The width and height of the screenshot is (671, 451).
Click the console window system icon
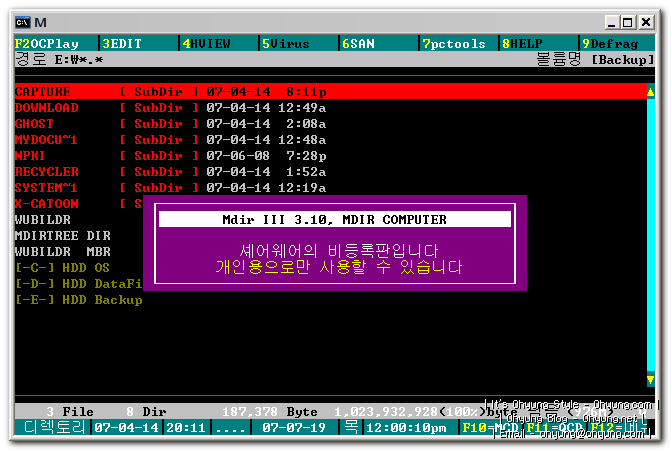click(23, 22)
